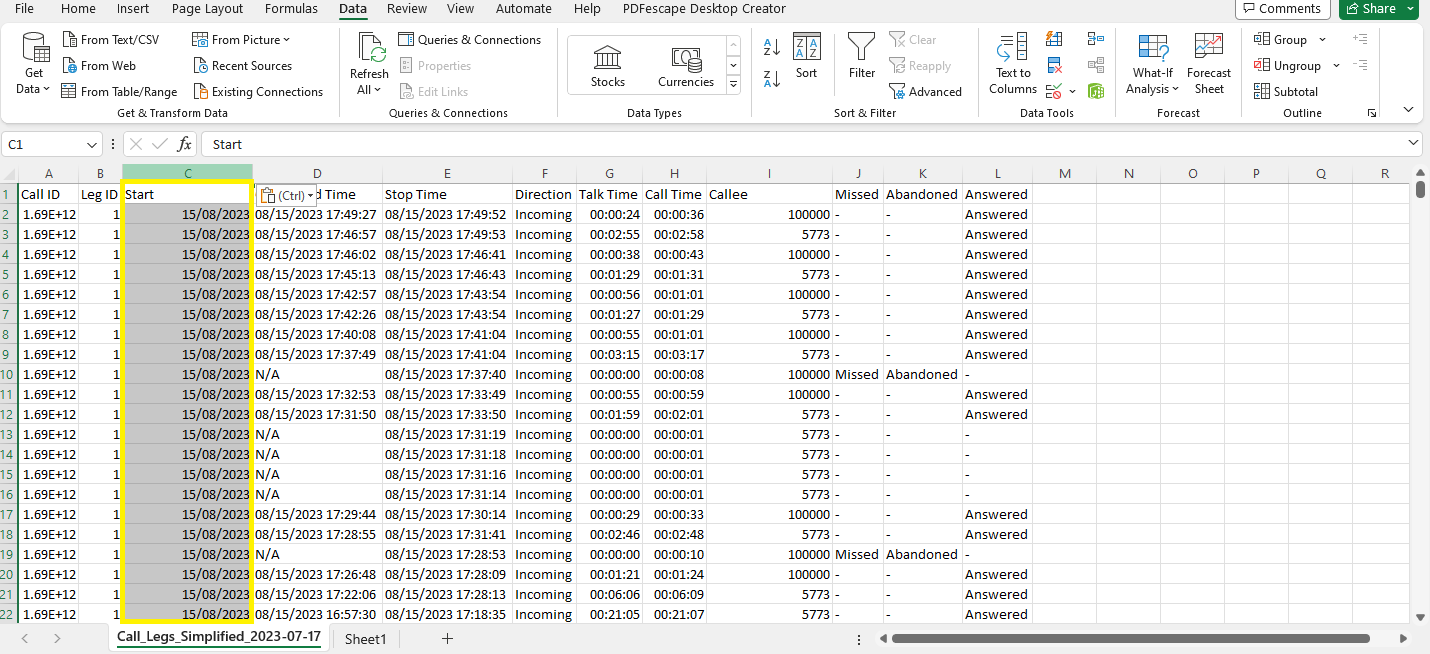Show Queries & Connections pane

click(469, 40)
